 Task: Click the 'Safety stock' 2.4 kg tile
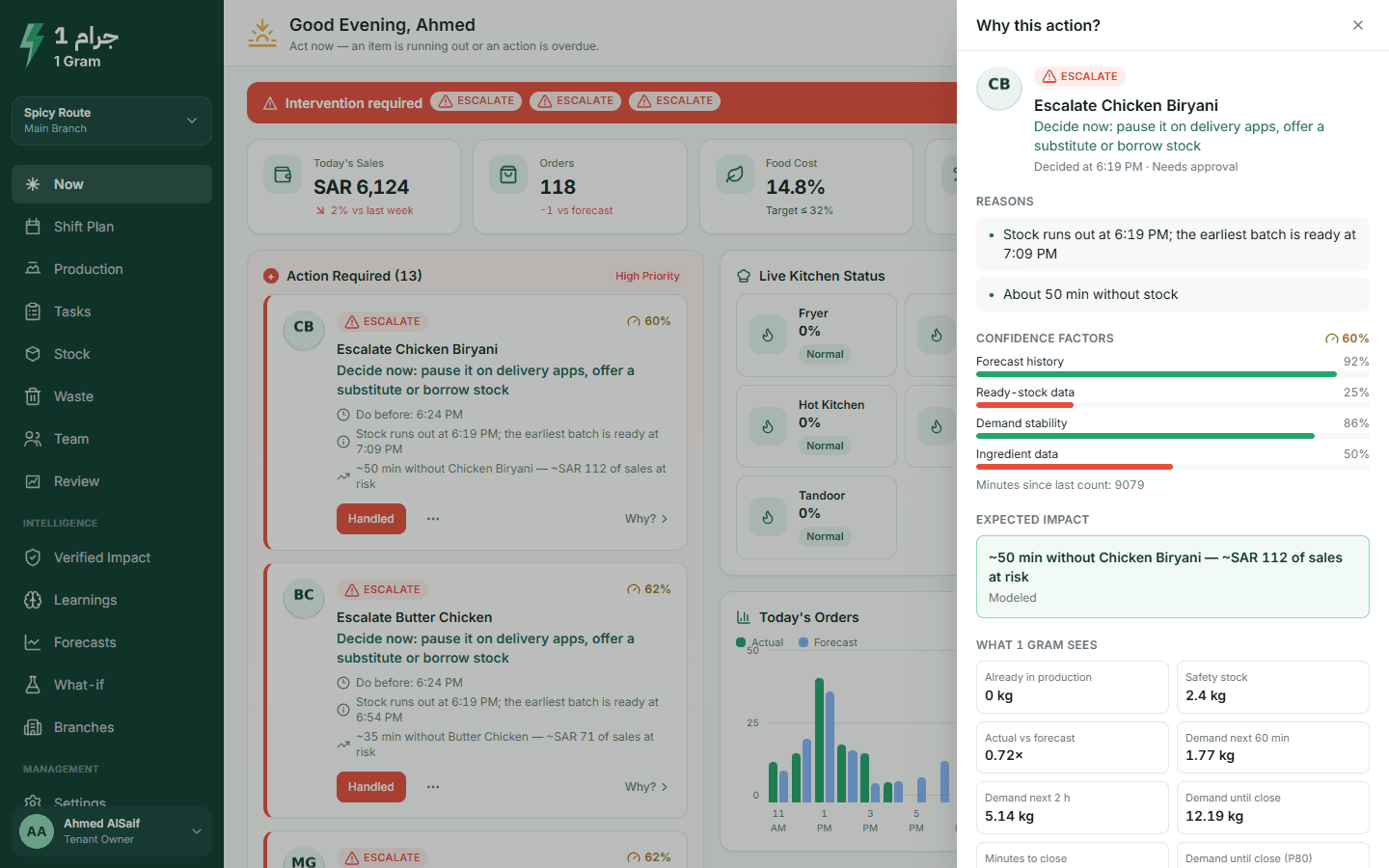coord(1272,687)
